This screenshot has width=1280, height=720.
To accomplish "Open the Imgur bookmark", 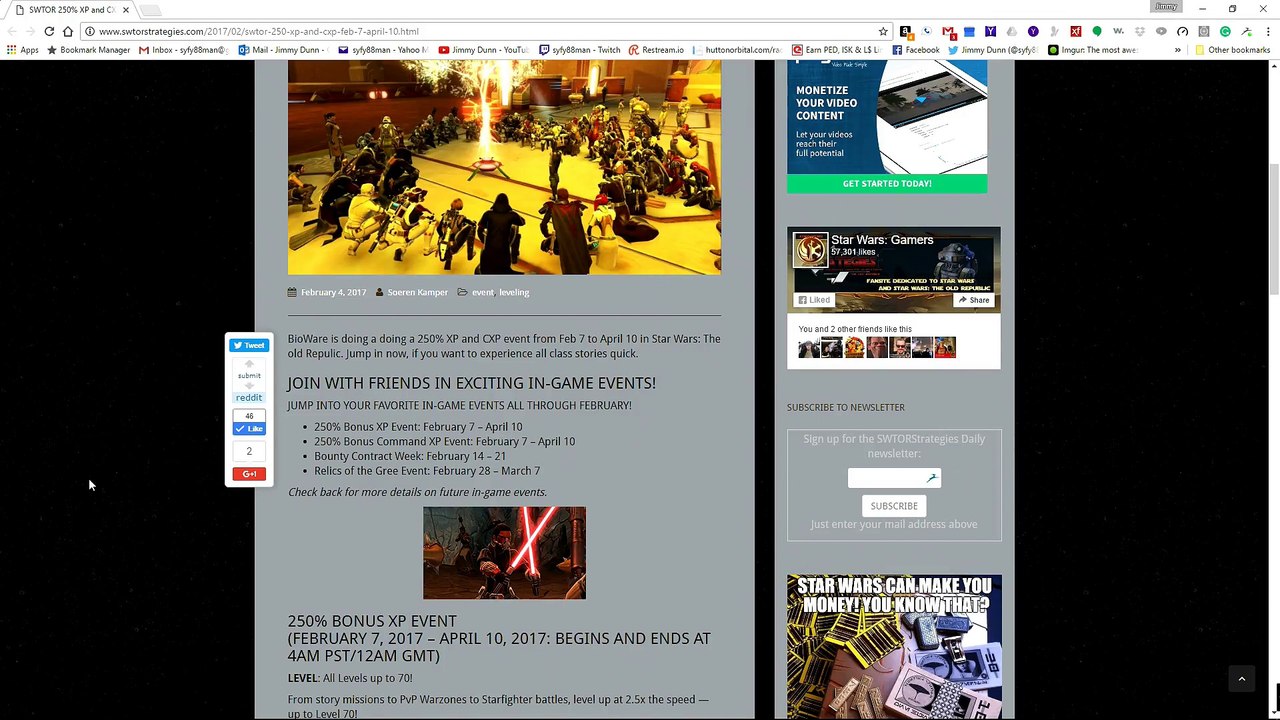I will 1093,50.
